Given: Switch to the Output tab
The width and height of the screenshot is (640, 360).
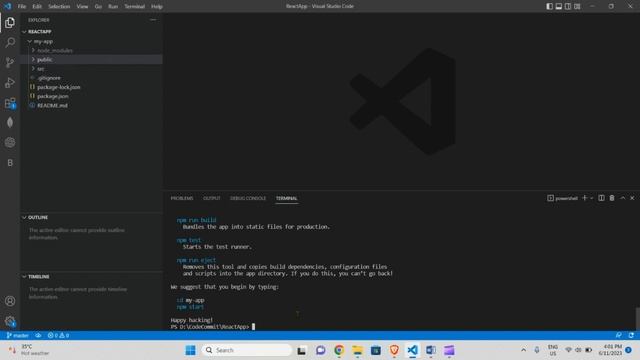Looking at the screenshot, I should click(x=211, y=198).
